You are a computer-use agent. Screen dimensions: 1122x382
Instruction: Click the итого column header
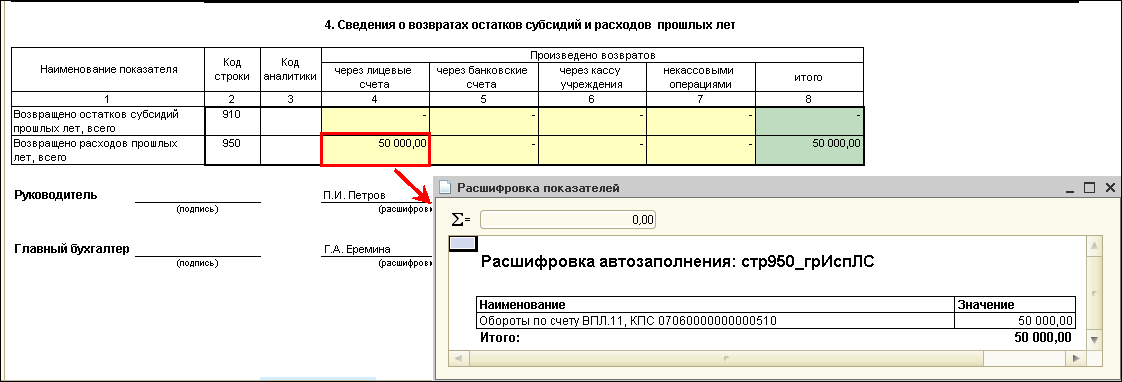pos(809,77)
